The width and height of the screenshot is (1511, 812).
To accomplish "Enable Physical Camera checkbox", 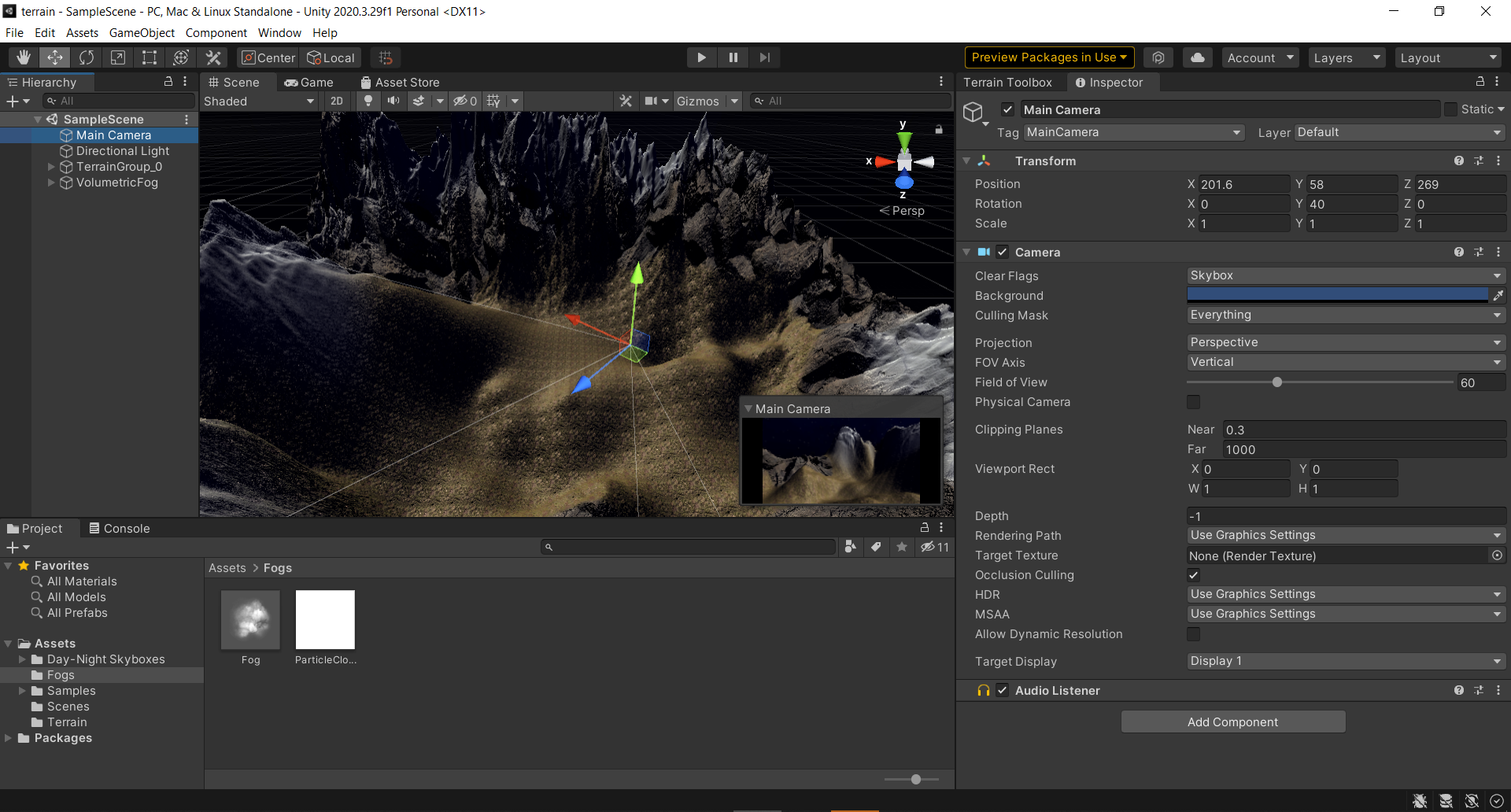I will (x=1194, y=402).
